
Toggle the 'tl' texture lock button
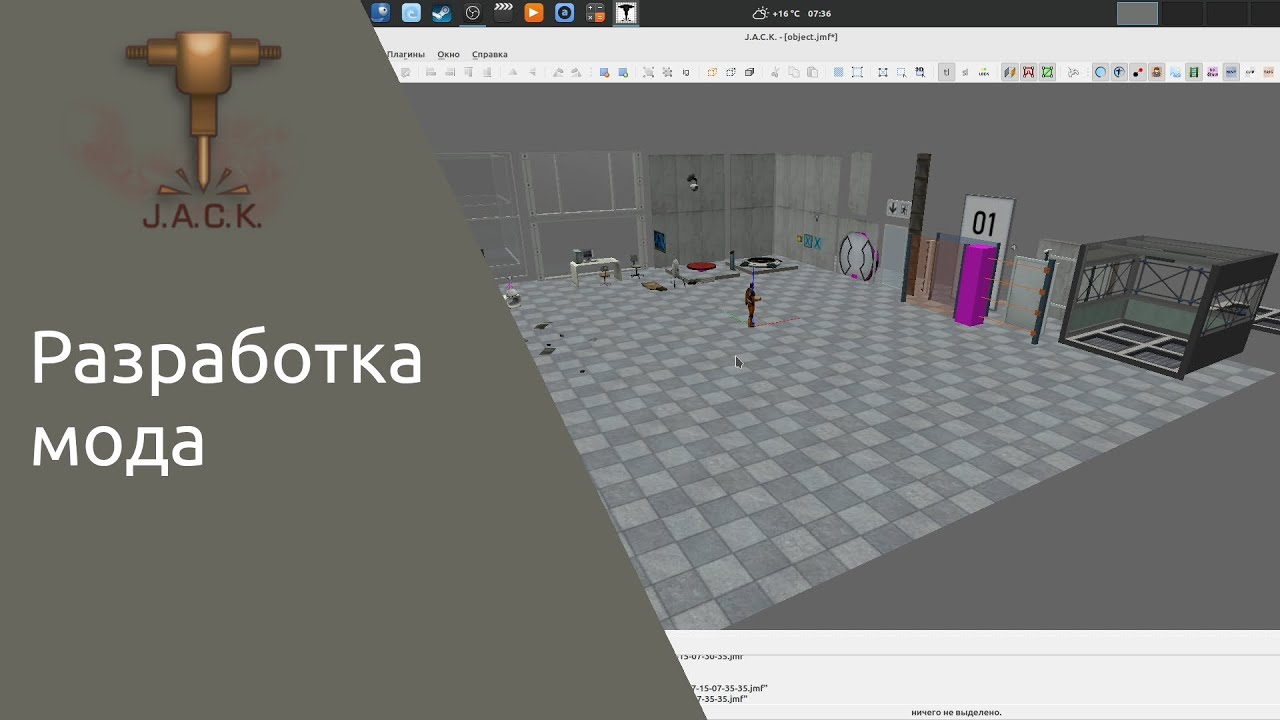coord(946,72)
